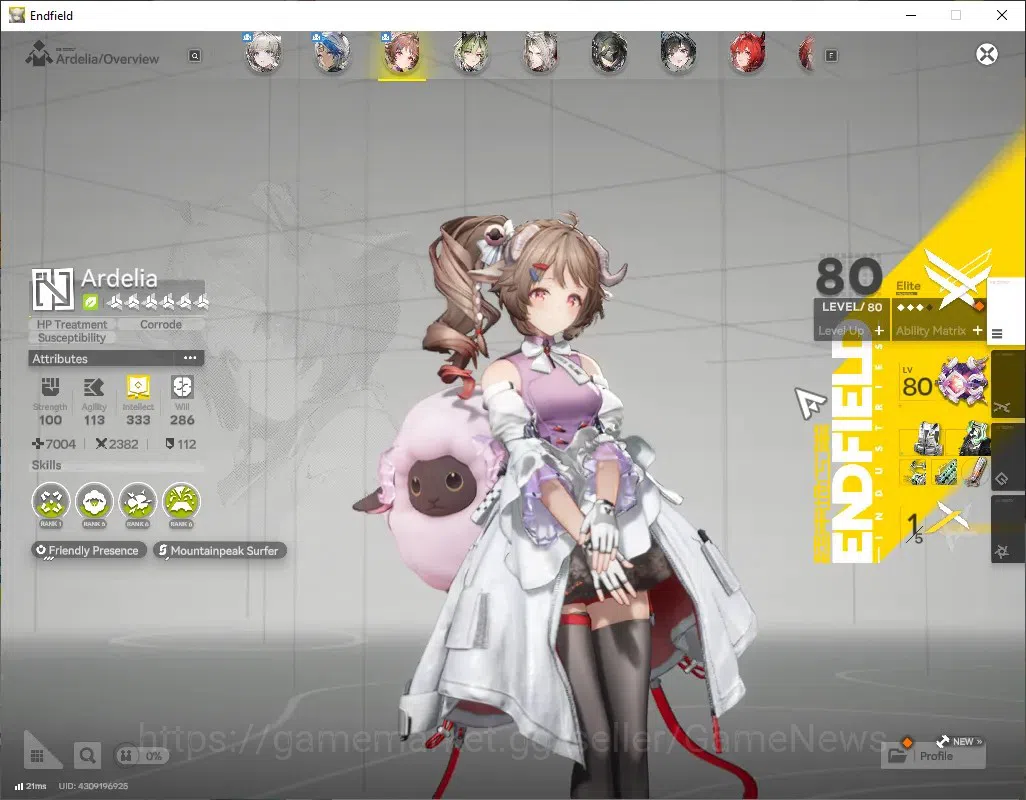Click the Will brain icon

point(182,387)
